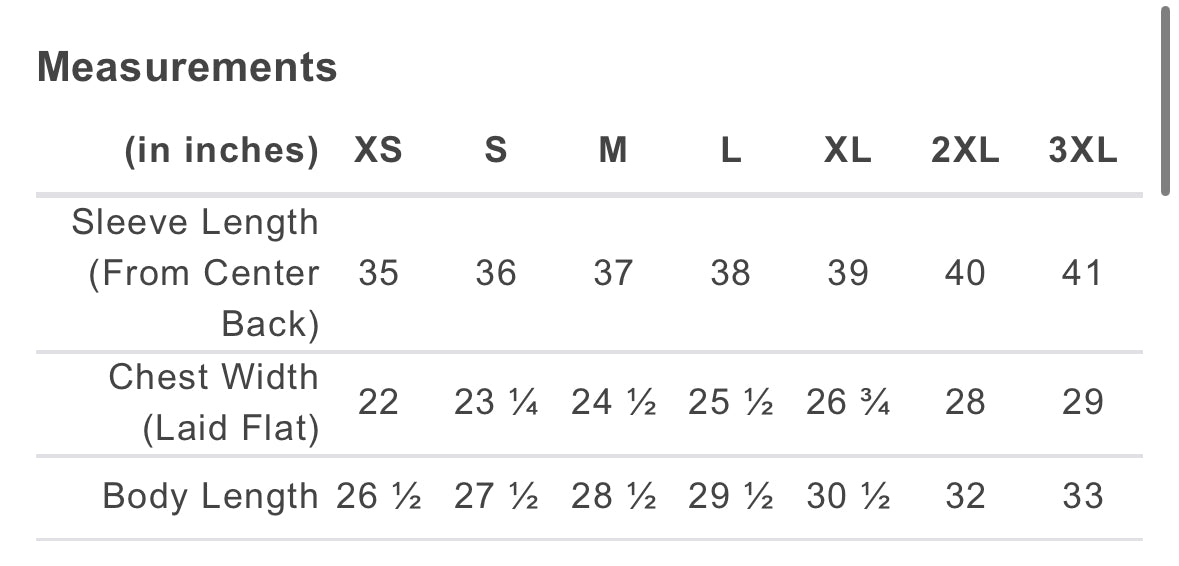Click the XS sleeve length value 35
Viewport: 1179px width, 566px height.
pos(378,272)
